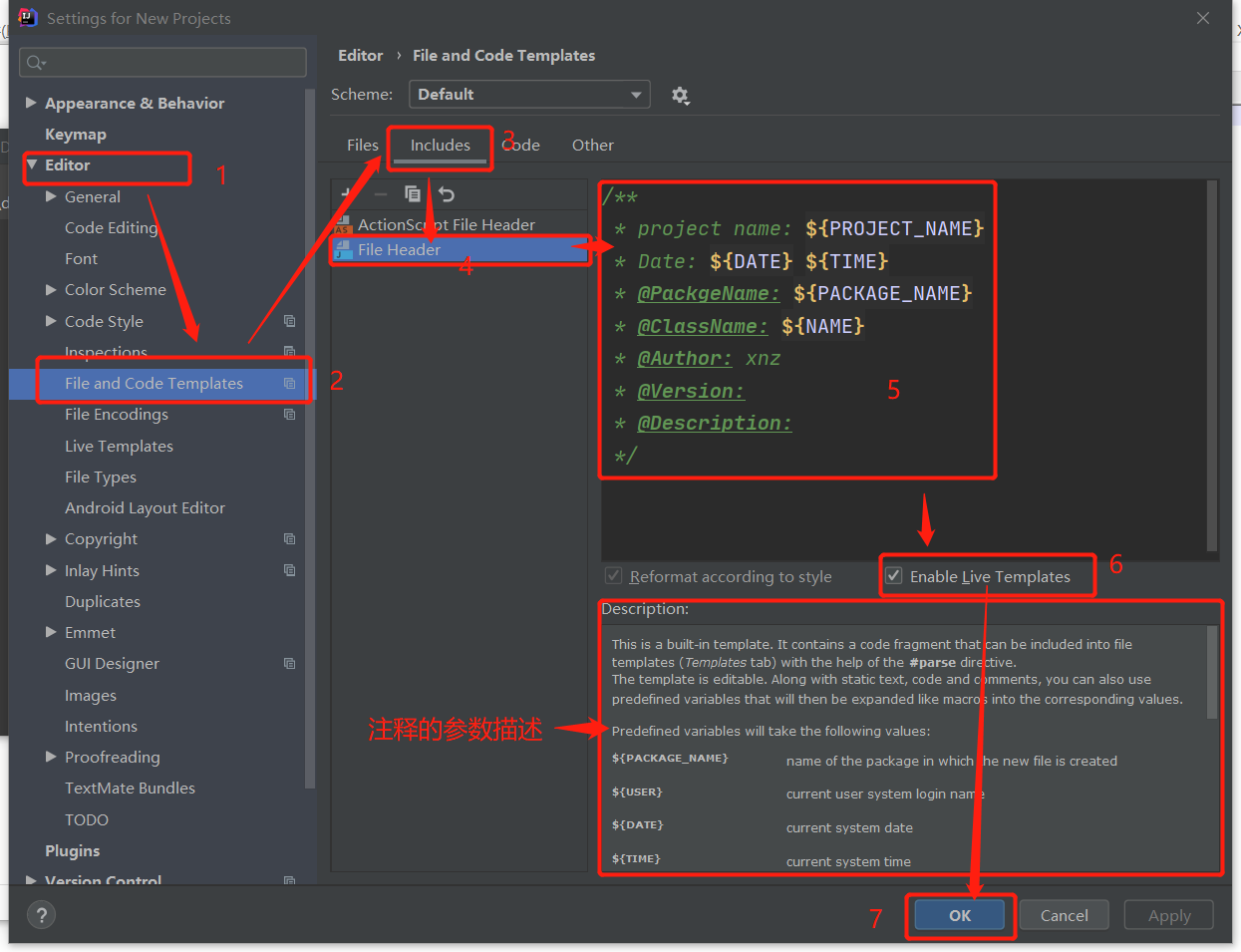Click the Description panel scrollbar
1241x952 pixels.
(x=1212, y=673)
